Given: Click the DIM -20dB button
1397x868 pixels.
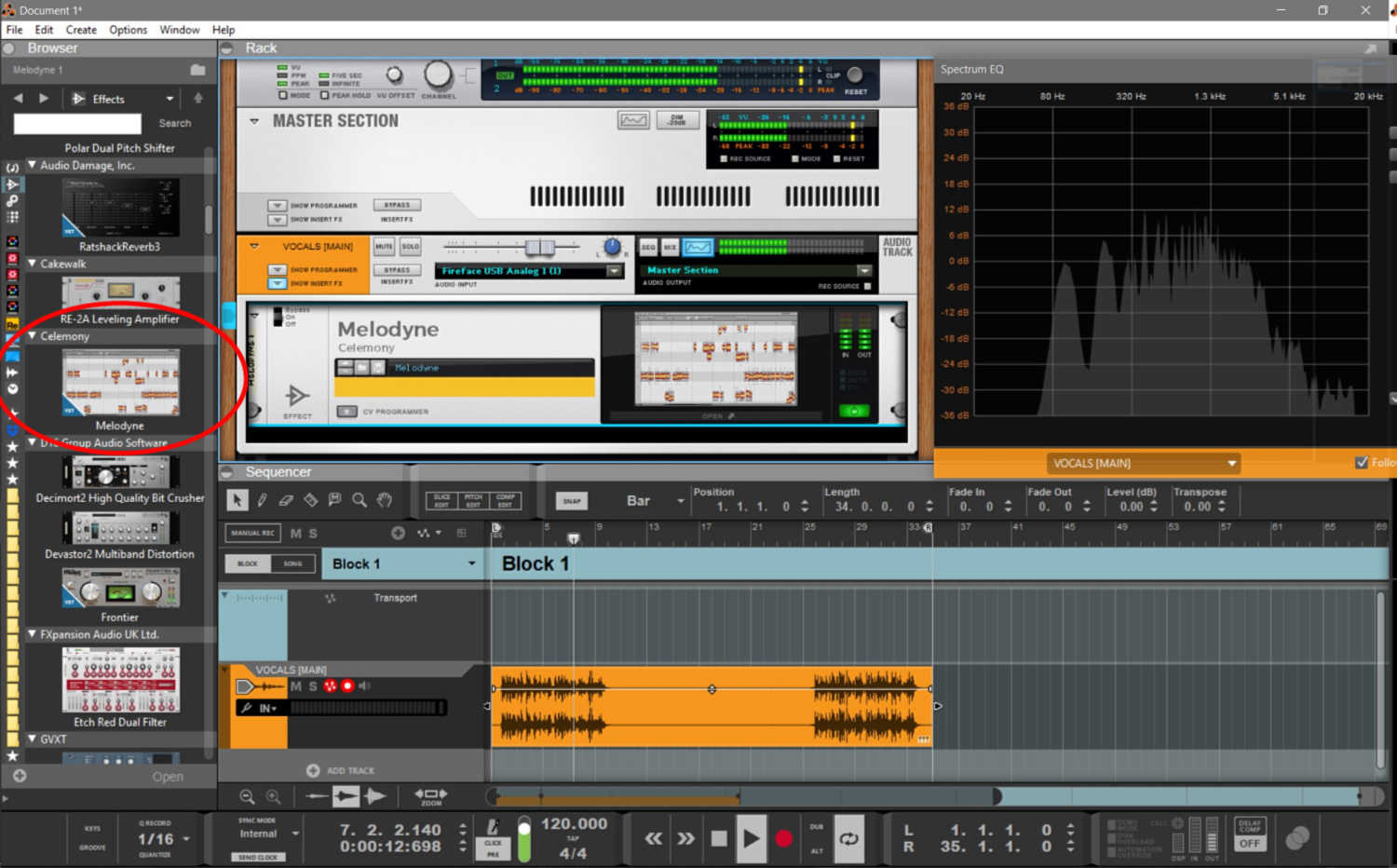Looking at the screenshot, I should [x=677, y=120].
